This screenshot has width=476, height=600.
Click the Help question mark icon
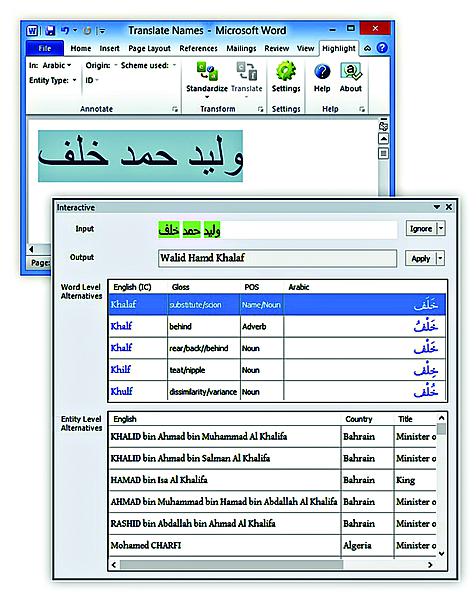tap(322, 72)
